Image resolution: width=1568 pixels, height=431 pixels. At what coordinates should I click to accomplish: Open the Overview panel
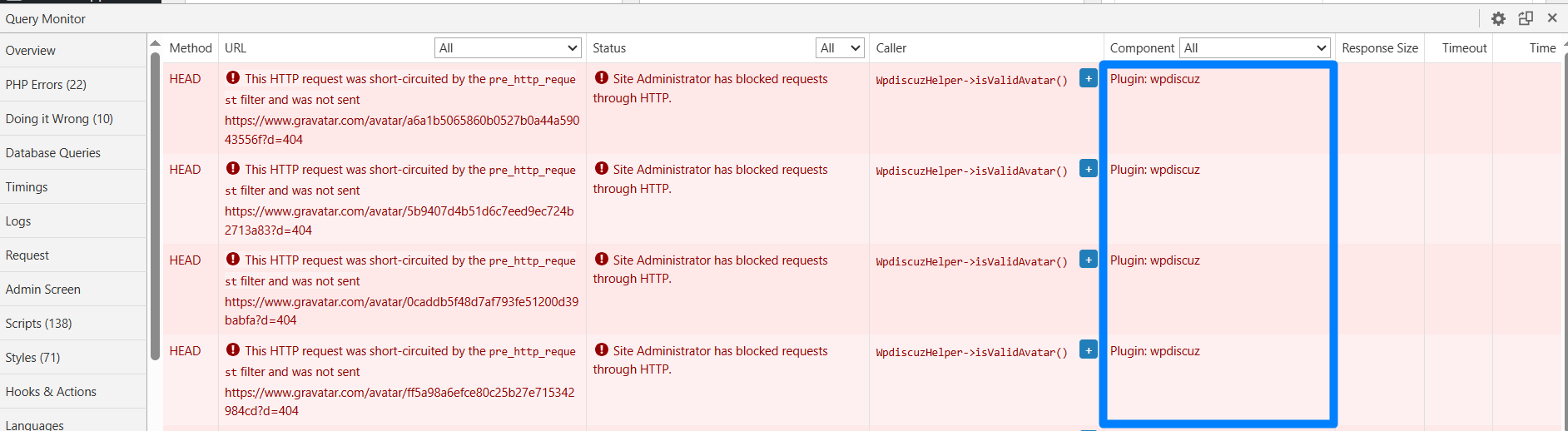(73, 51)
